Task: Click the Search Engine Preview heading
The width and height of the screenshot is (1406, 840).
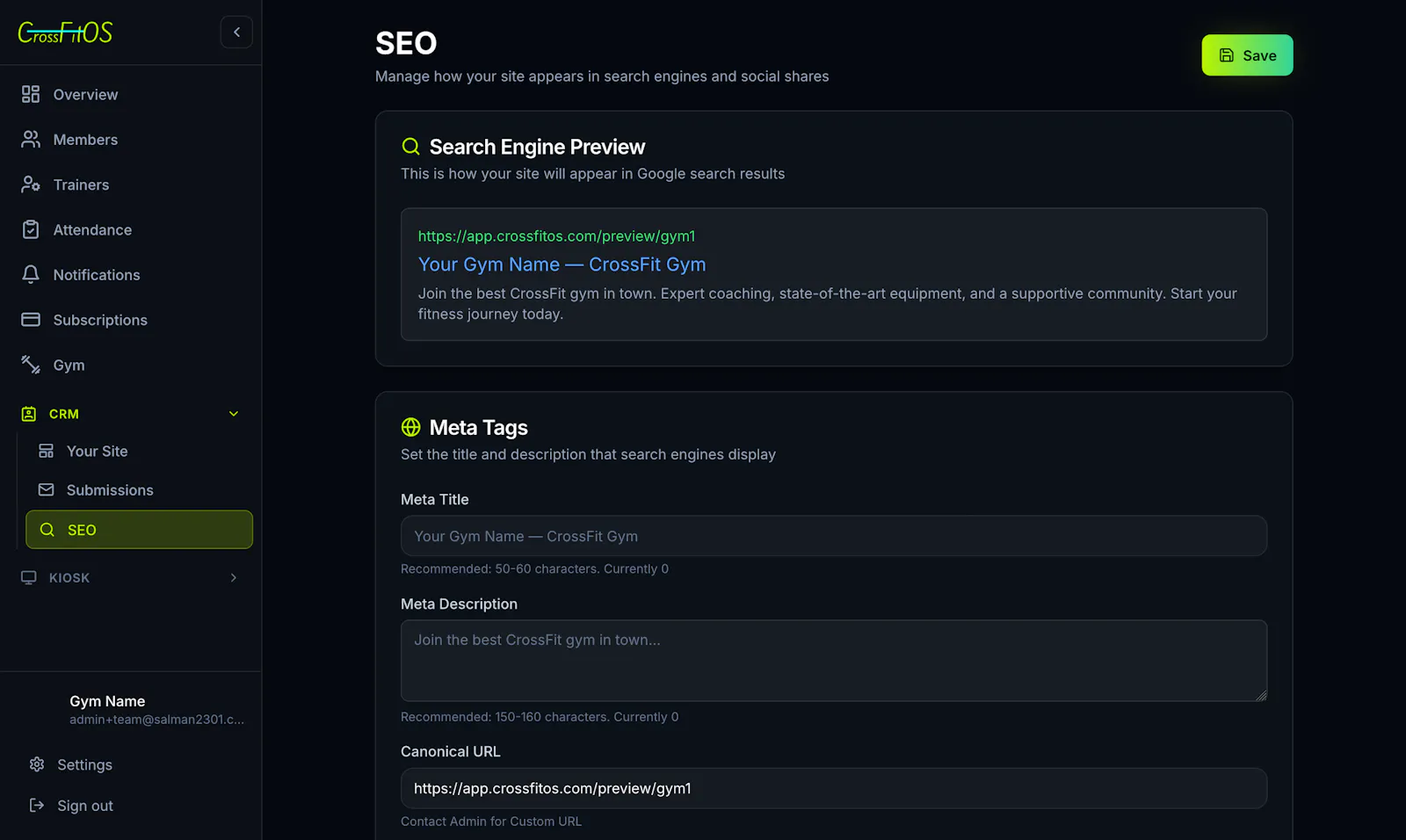Action: 537,147
